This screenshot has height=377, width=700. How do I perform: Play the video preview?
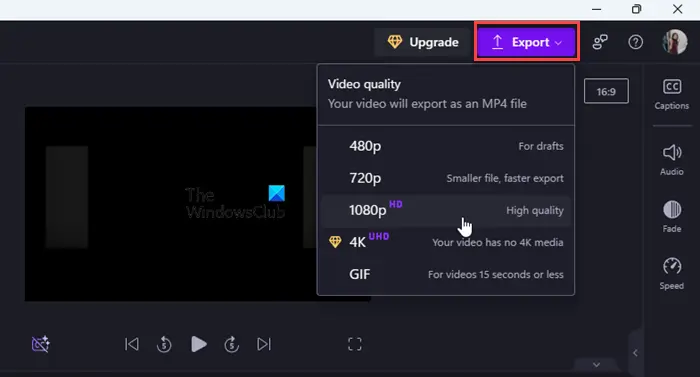pyautogui.click(x=199, y=344)
